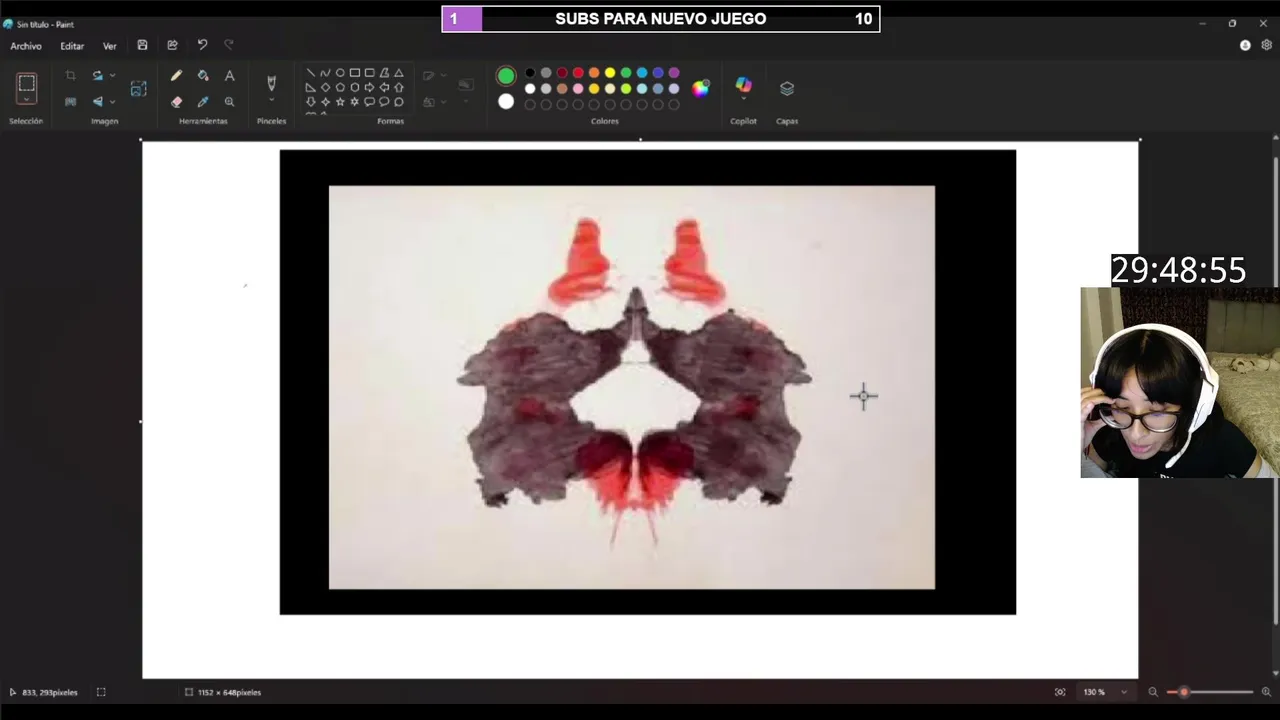
Task: Click the zoom in magnifier icon
Action: 1266,692
